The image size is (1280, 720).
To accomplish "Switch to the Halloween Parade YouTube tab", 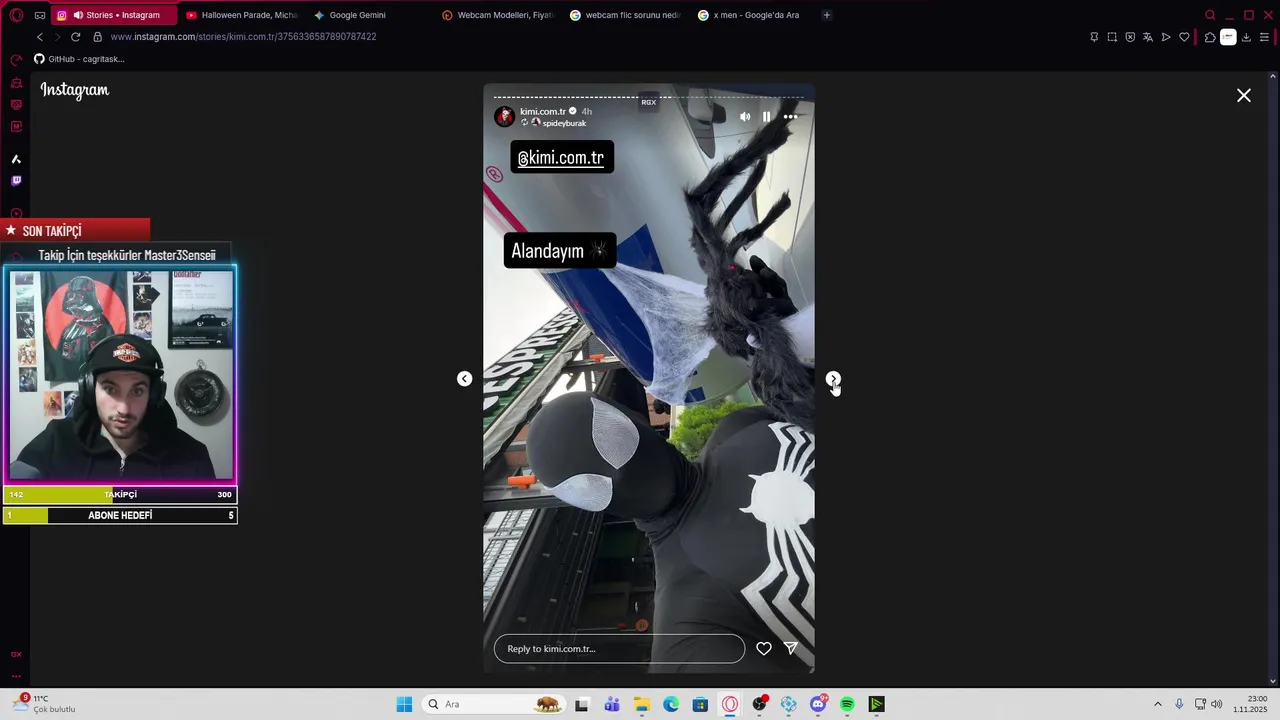I will pyautogui.click(x=241, y=15).
